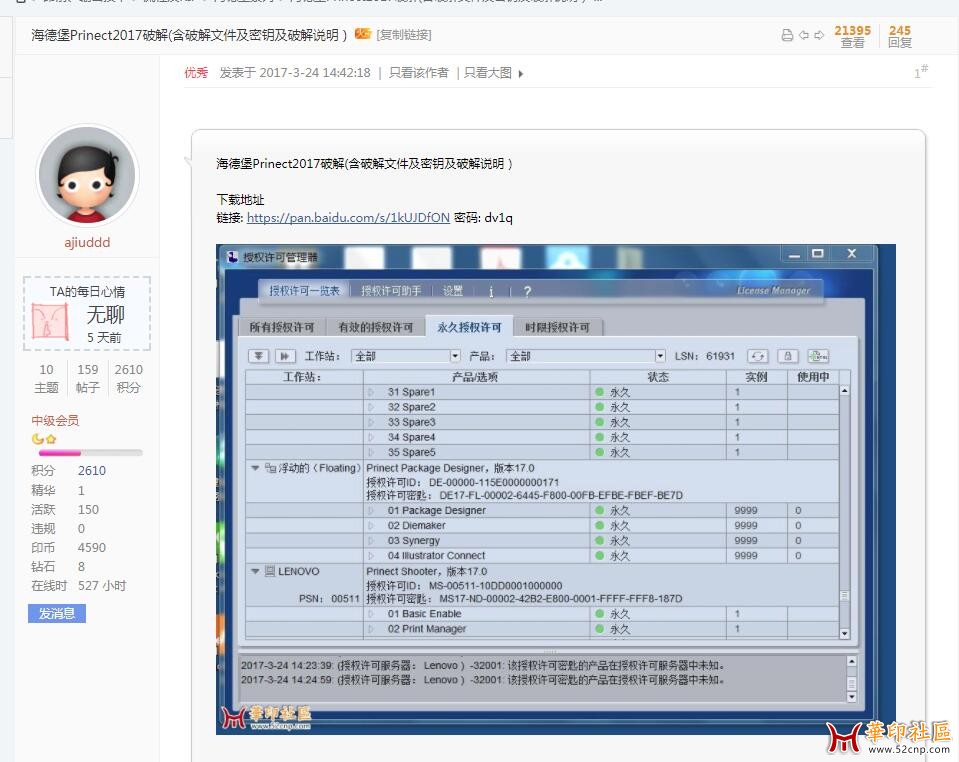
Task: Click the 2610 积分 count under avatar
Action: [128, 378]
